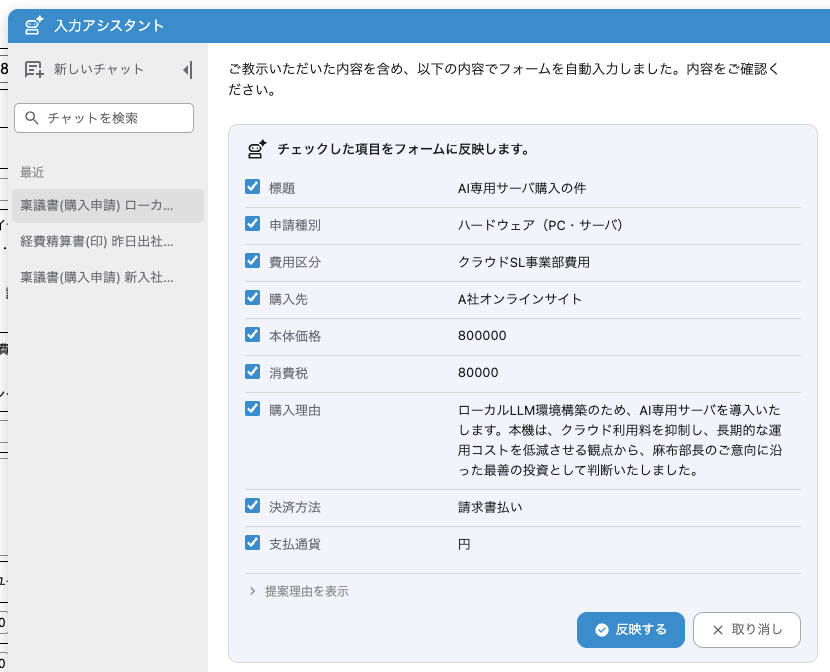Click the 申請種別 field label

(x=295, y=225)
